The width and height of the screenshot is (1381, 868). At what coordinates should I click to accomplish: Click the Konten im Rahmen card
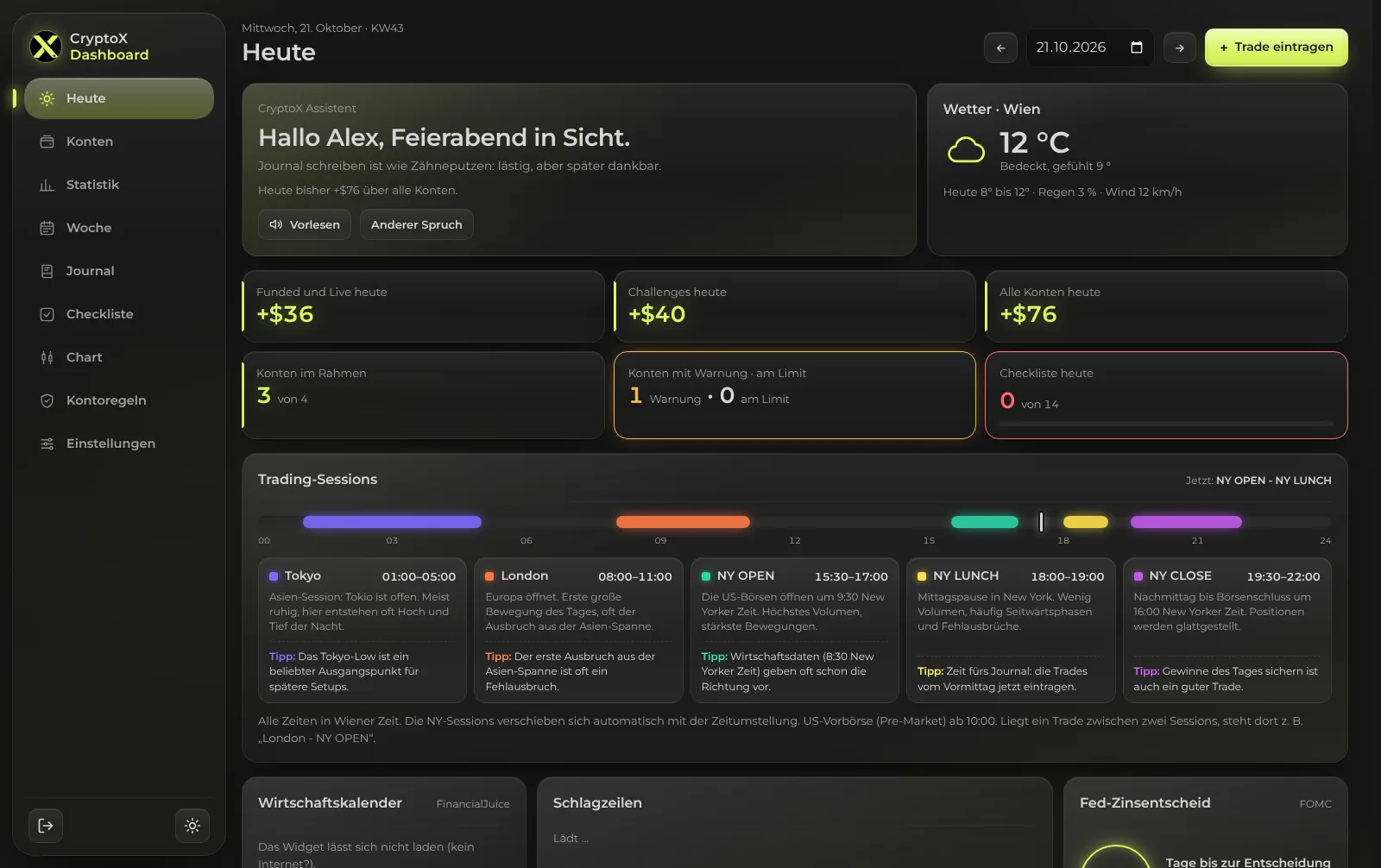tap(423, 395)
